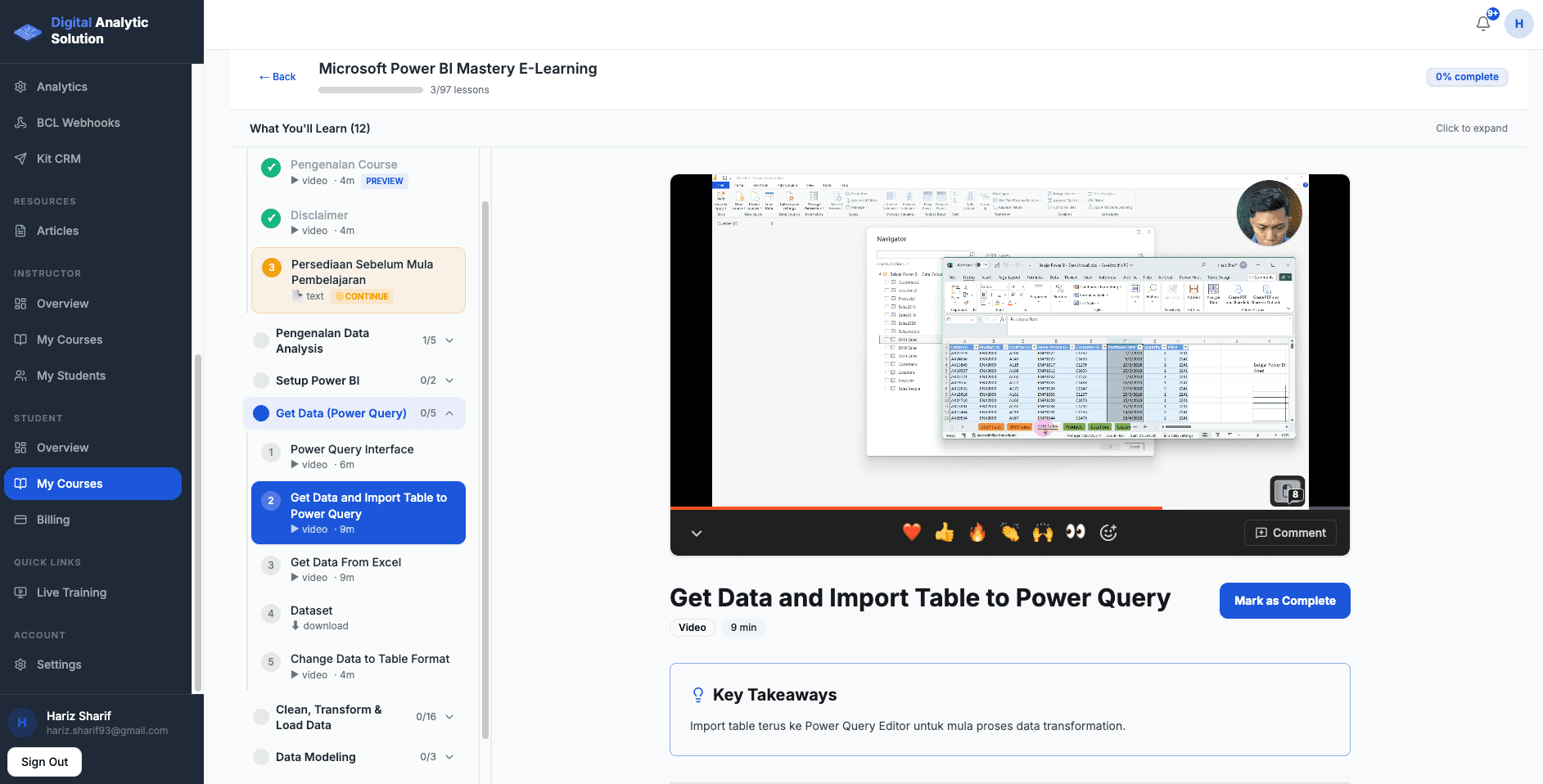Click the presenter webcam bubble in video
The image size is (1543, 784).
[1269, 213]
